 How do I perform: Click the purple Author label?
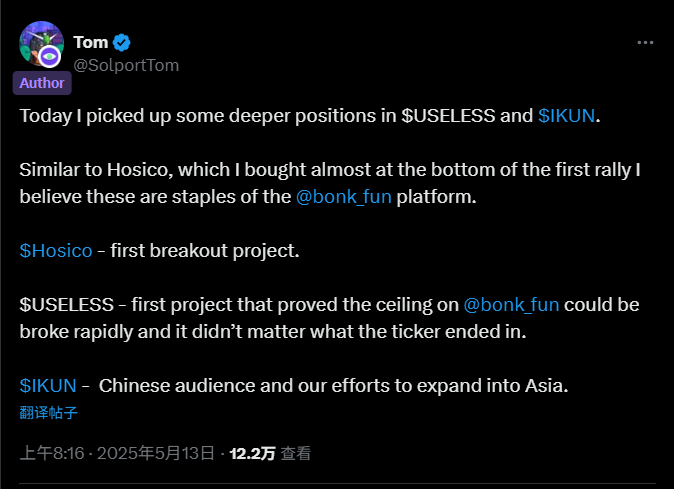click(x=41, y=83)
